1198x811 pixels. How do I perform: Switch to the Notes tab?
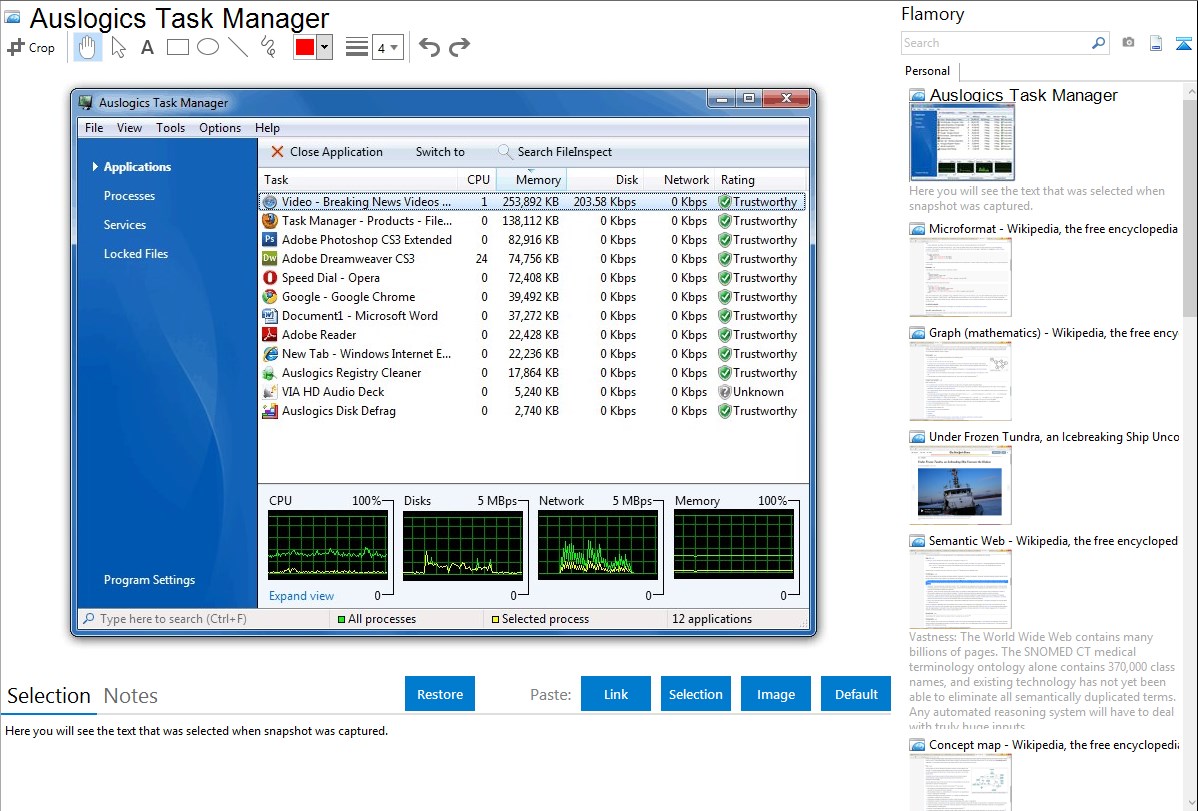(131, 696)
